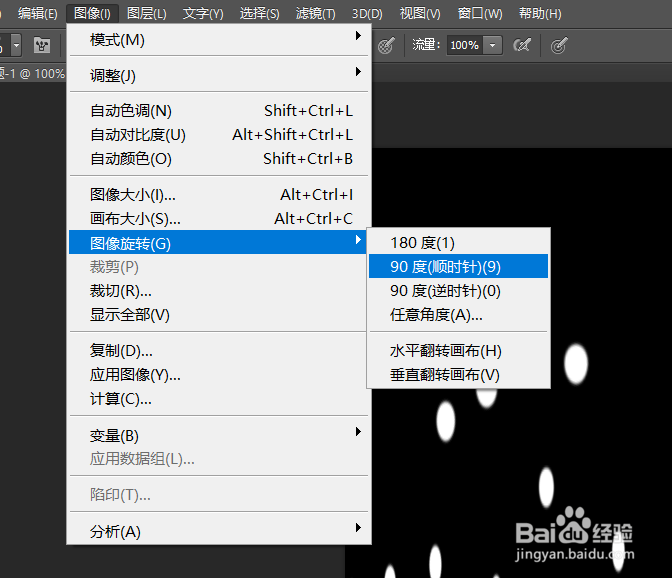Expand the 模式(M) submenu

[219, 40]
